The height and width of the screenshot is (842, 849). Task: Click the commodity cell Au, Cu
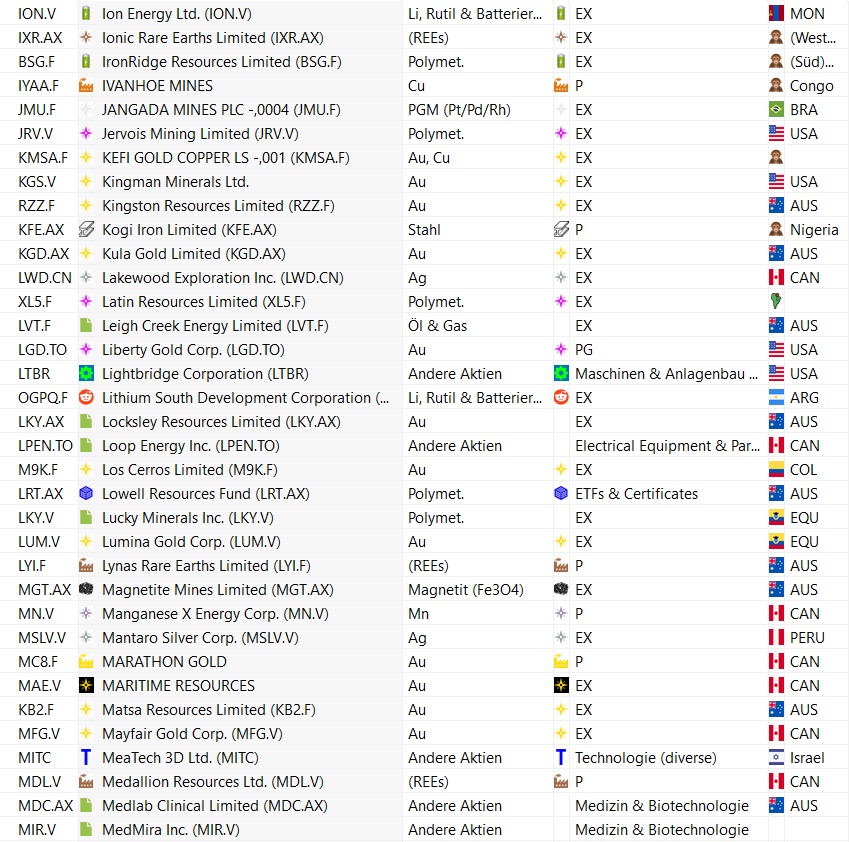point(429,158)
